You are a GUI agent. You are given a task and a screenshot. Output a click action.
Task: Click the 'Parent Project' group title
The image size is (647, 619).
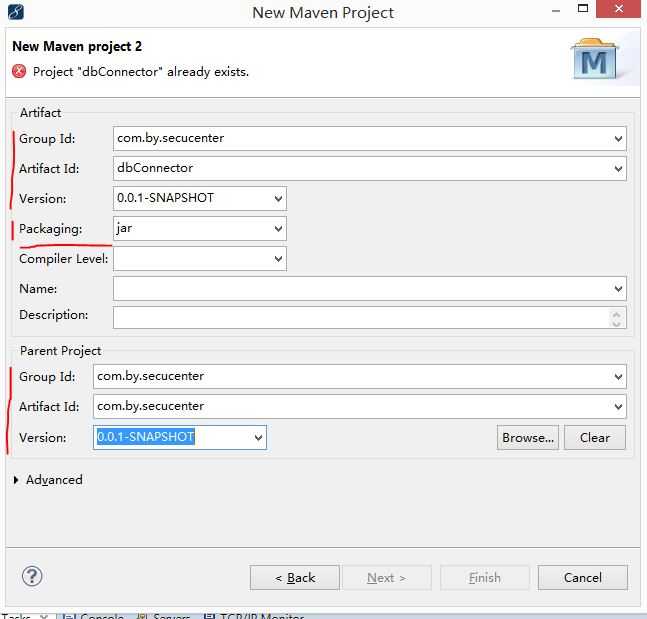tap(60, 351)
